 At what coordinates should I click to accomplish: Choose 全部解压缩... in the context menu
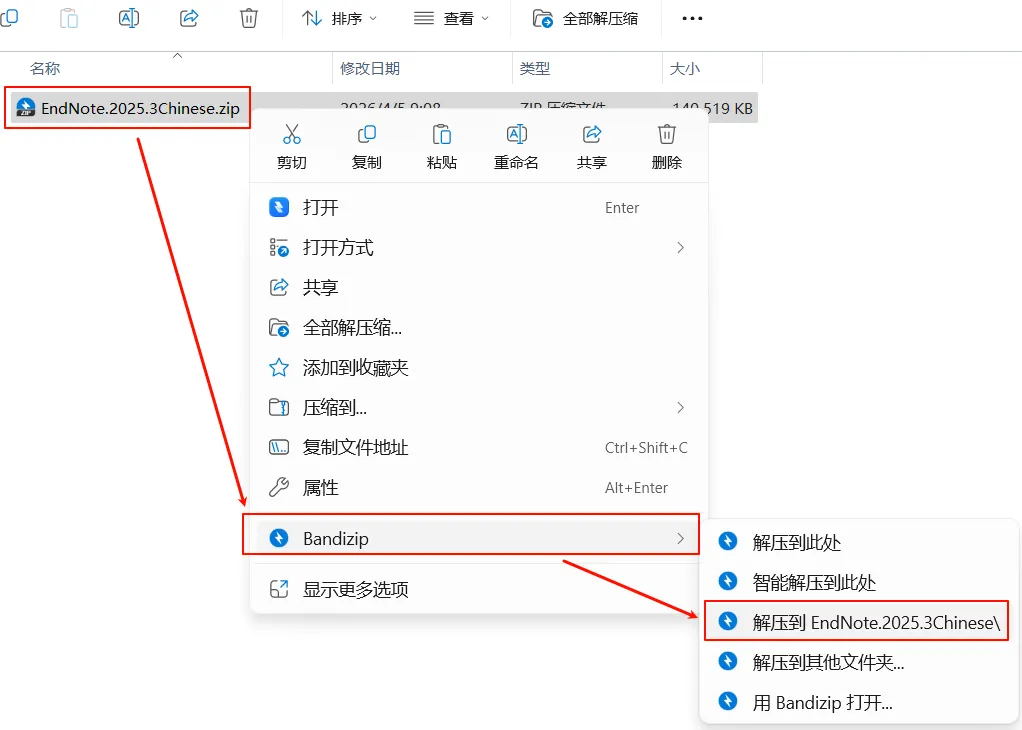[x=479, y=327]
